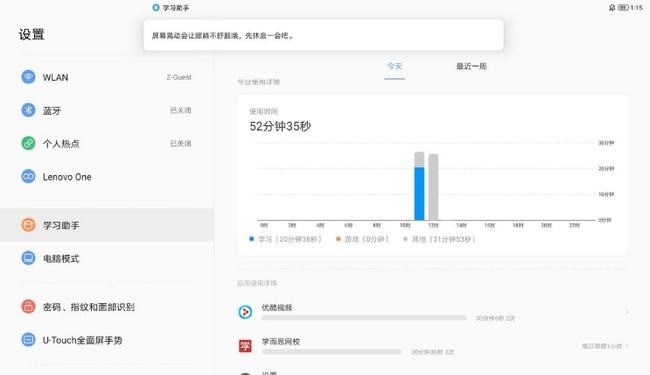Image resolution: width=650 pixels, height=375 pixels.
Task: Switch to the 今天 tab
Action: 394,66
